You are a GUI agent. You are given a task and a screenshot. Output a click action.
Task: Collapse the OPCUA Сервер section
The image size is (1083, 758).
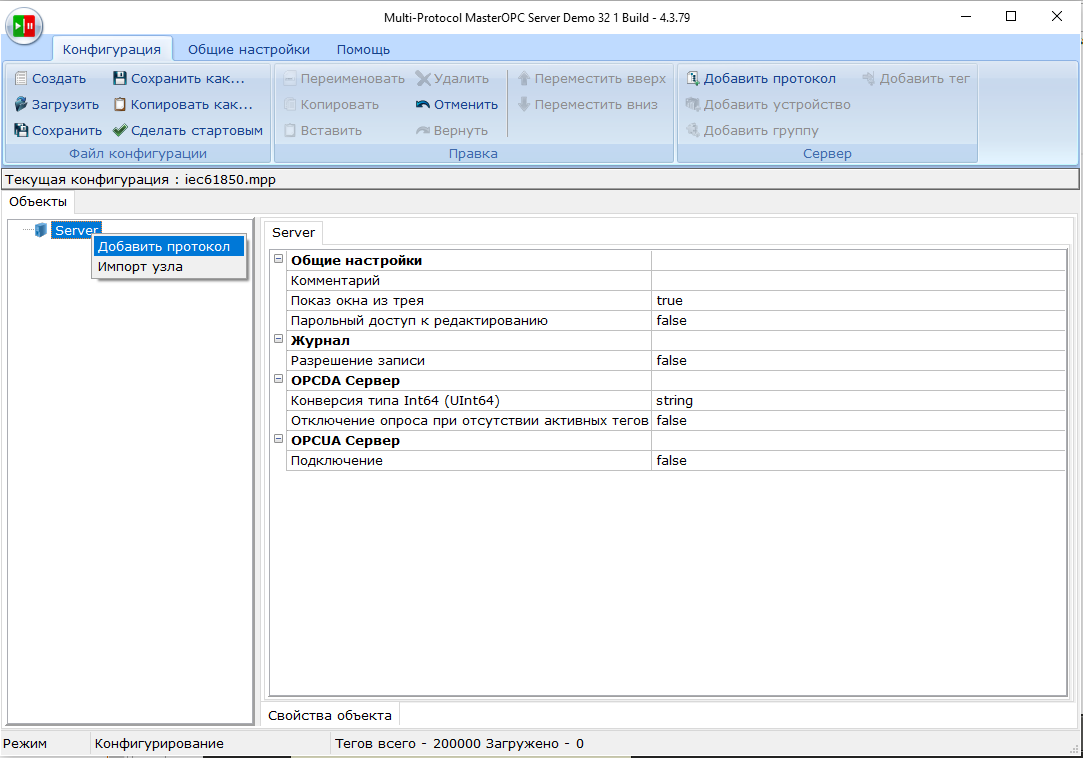tap(278, 439)
